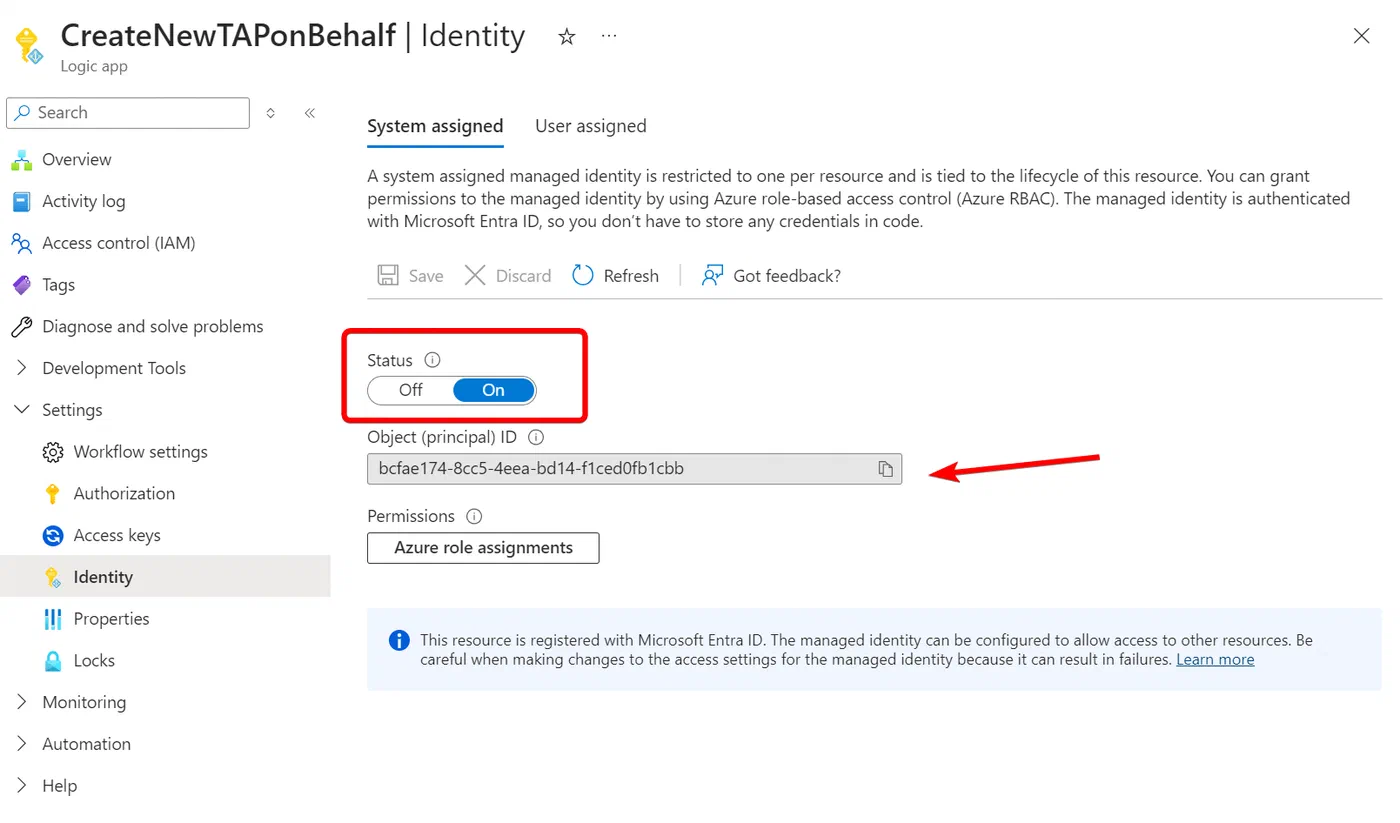Show the Status info tooltip icon
The height and width of the screenshot is (823, 1400).
[x=432, y=360]
